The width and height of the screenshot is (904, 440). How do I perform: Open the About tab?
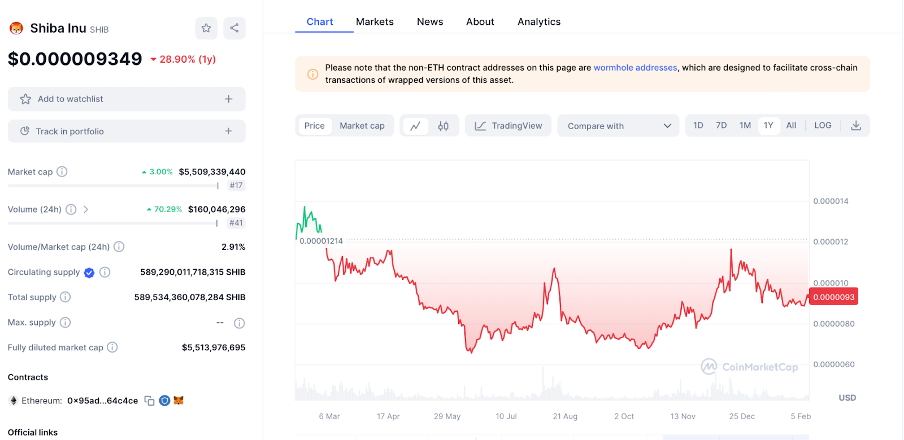(x=480, y=22)
